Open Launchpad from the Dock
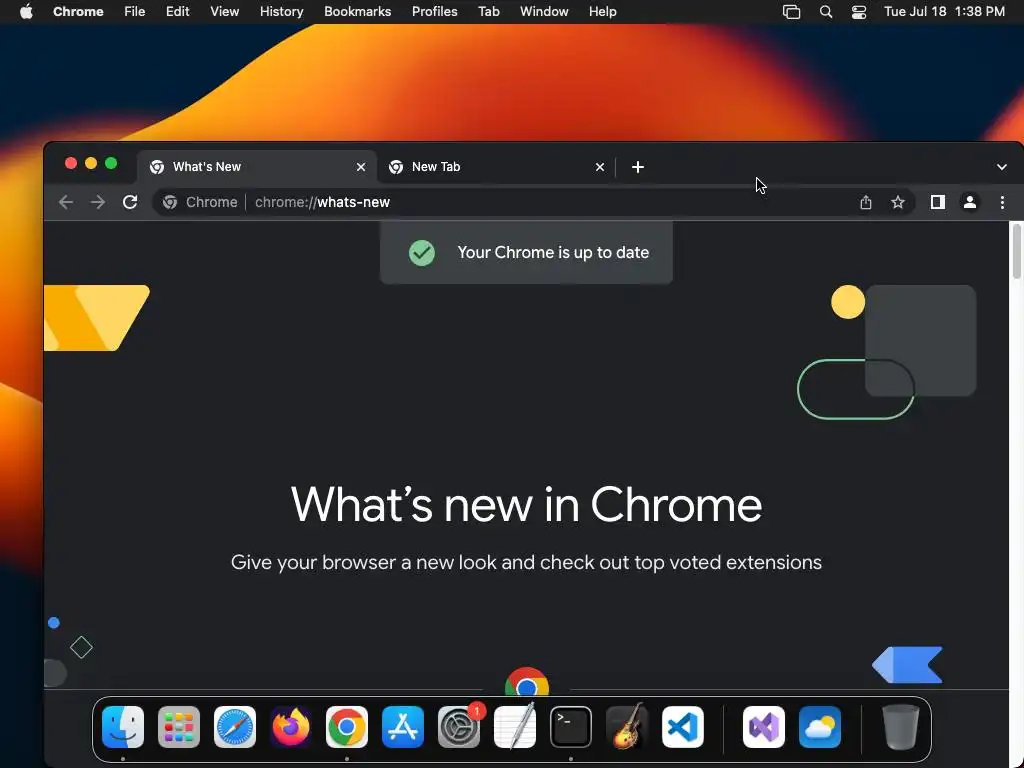This screenshot has width=1024, height=768. [179, 727]
